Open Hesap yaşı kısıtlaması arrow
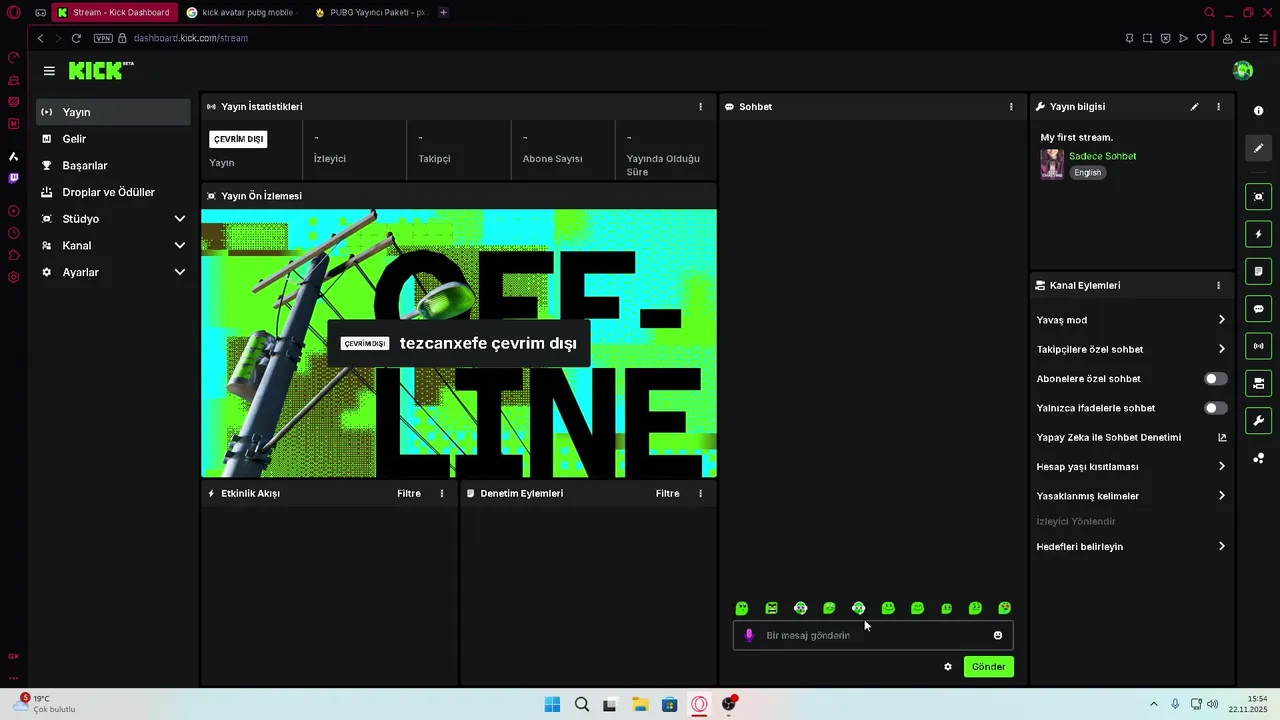This screenshot has height=720, width=1280. coord(1221,466)
